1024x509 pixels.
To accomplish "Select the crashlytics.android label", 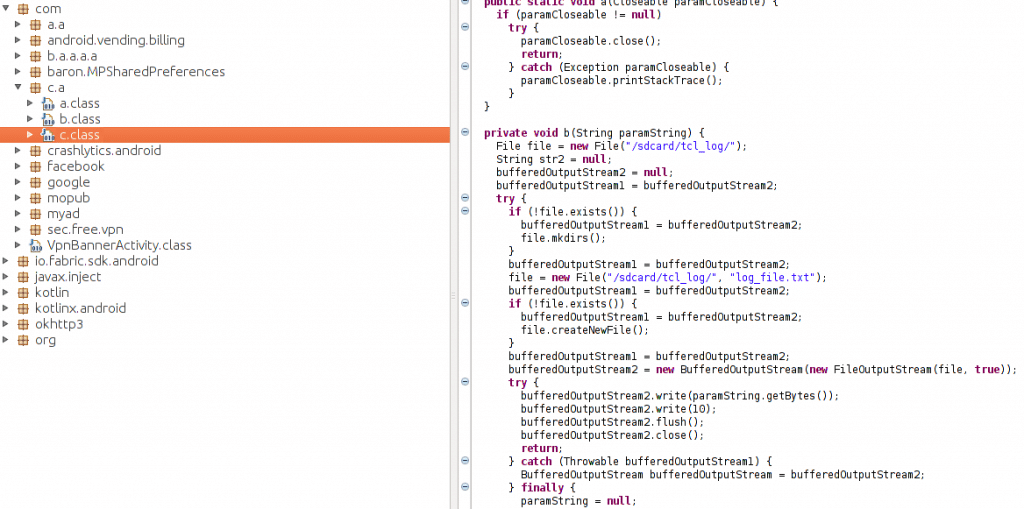I will [104, 150].
